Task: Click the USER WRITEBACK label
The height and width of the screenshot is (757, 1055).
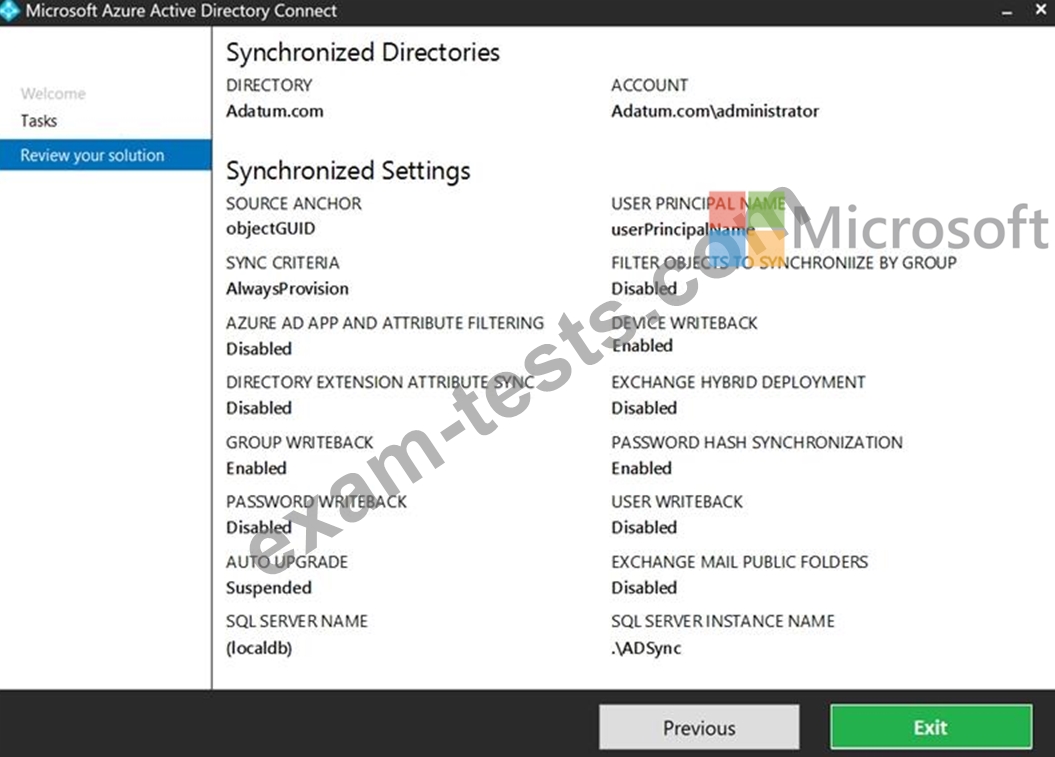Action: pos(677,502)
